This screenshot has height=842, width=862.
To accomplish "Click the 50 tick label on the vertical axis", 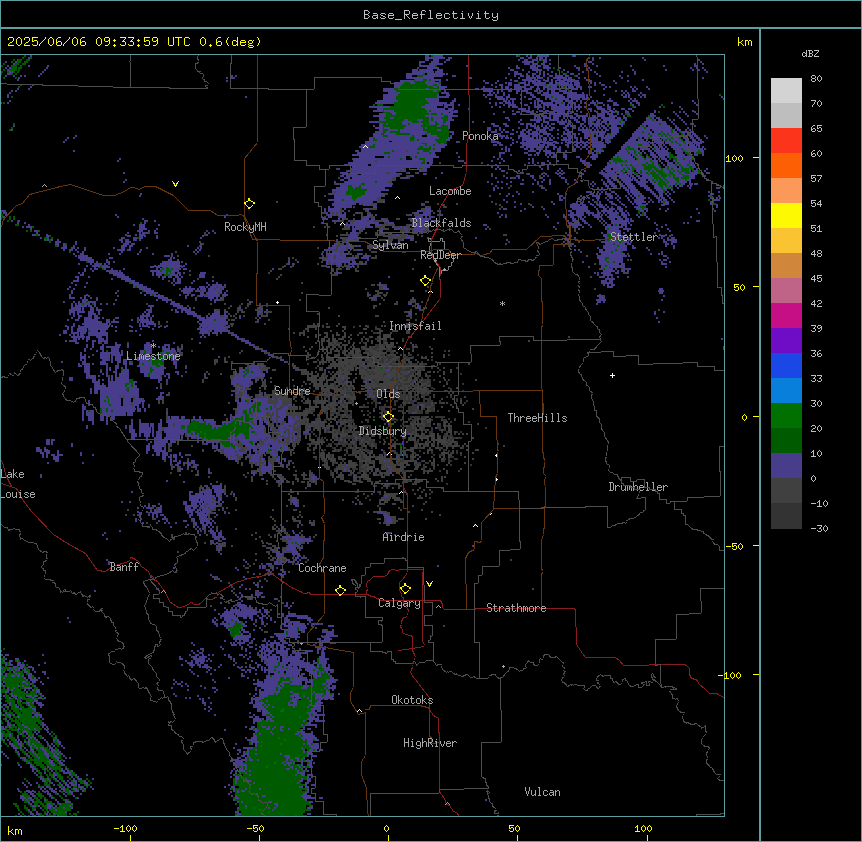I will coord(739,287).
